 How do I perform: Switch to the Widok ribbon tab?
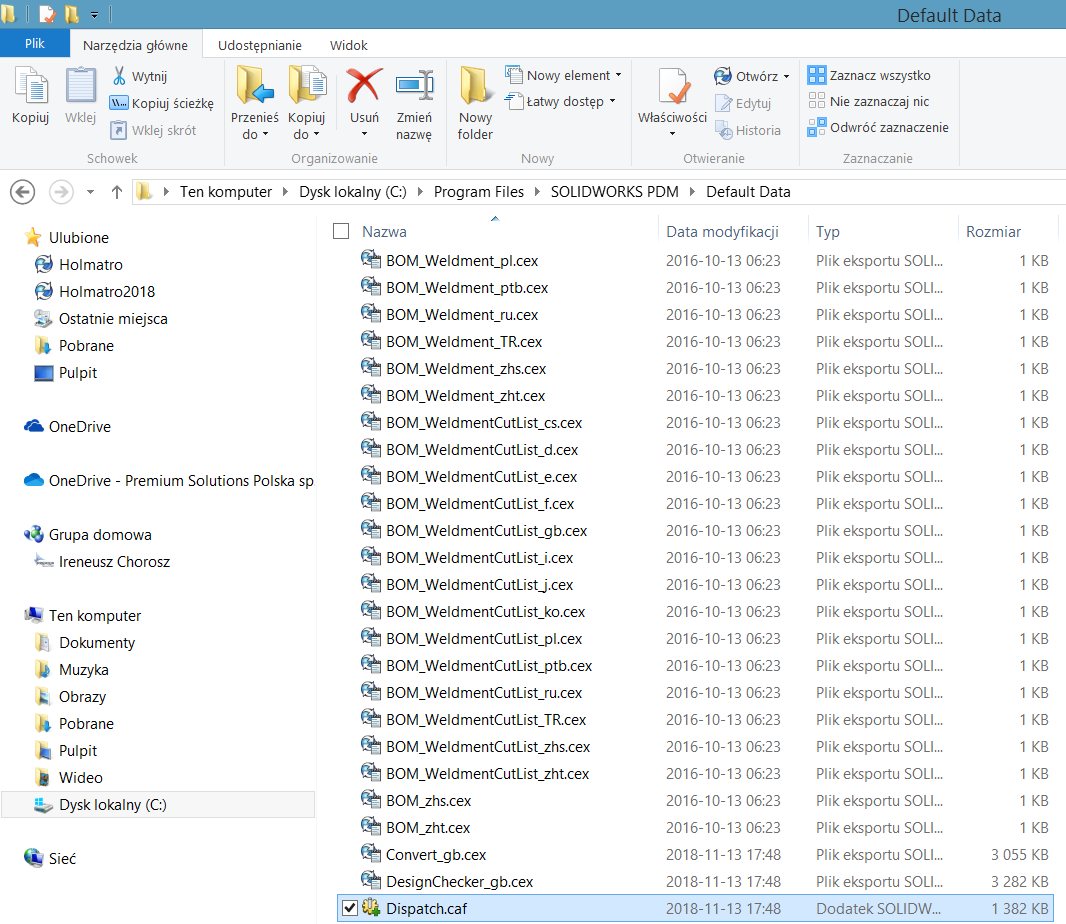349,45
